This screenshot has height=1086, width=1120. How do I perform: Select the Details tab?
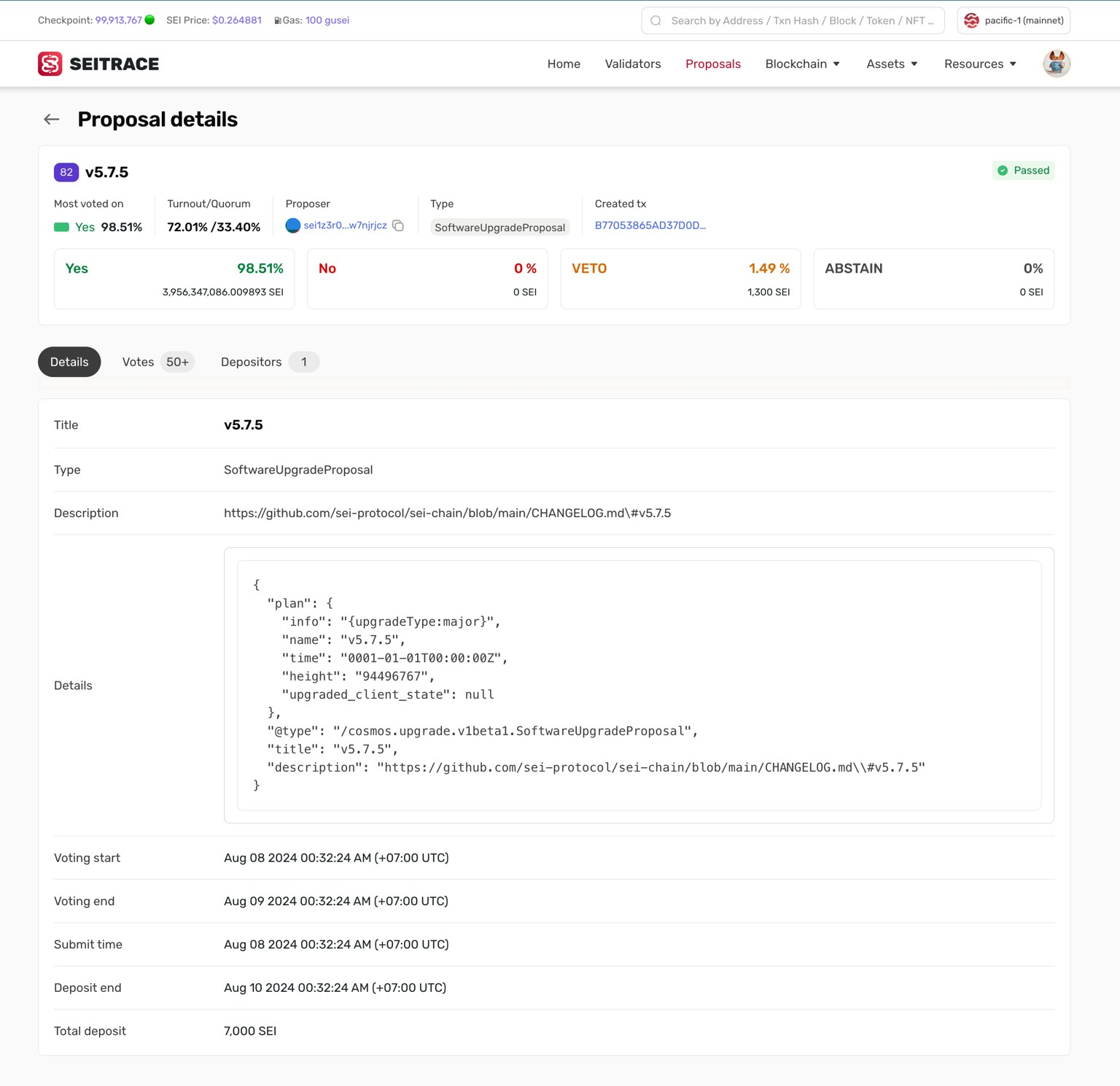click(x=69, y=362)
